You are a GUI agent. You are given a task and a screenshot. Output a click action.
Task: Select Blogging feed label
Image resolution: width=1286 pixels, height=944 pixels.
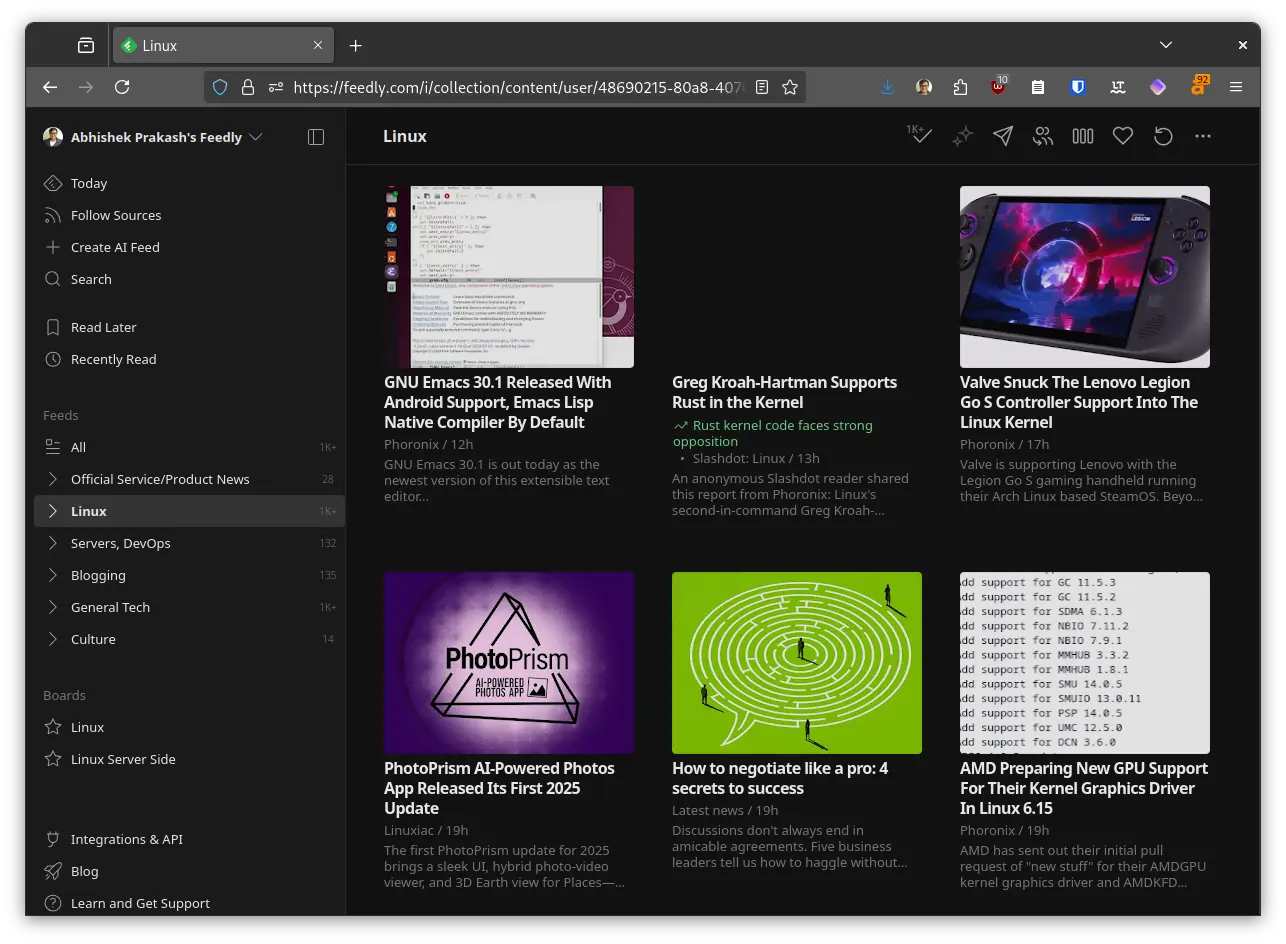click(98, 575)
